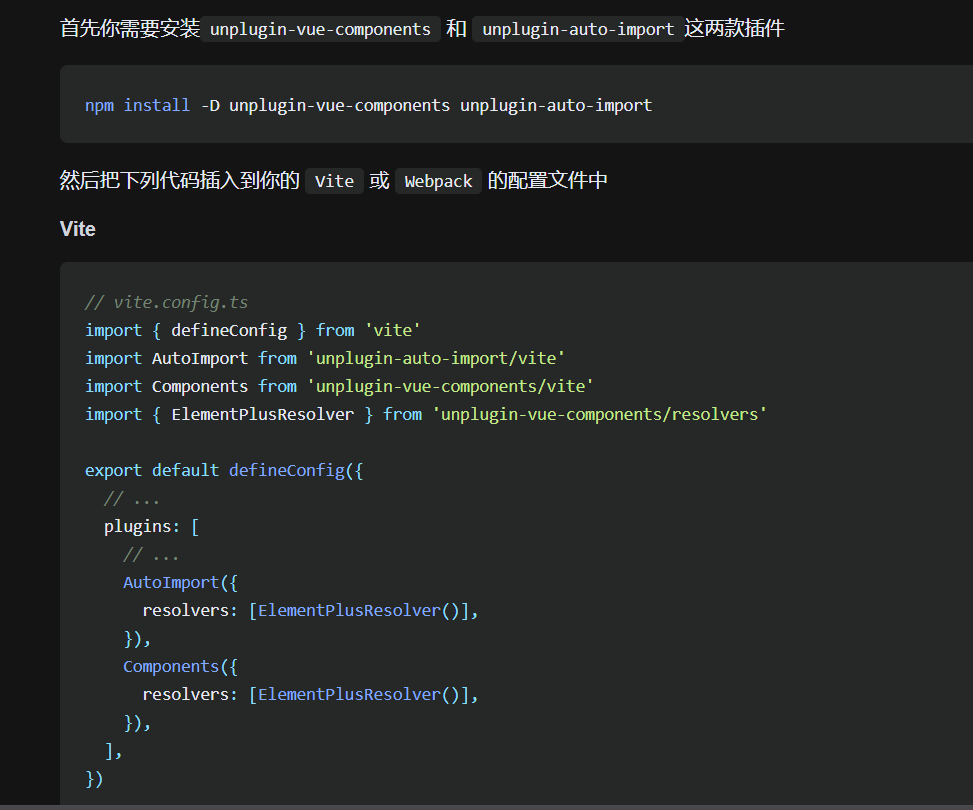Click the '-D' flag in npm command

[x=209, y=105]
